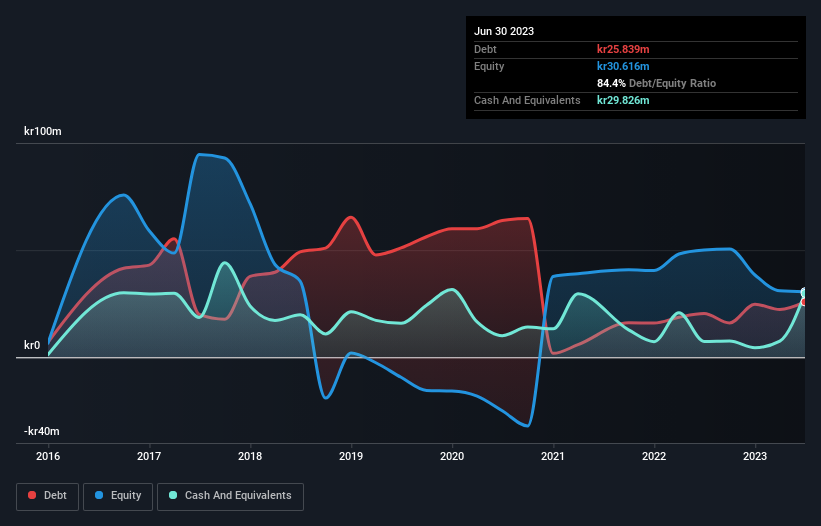Click the teal Cash And Equivalents legend dot
This screenshot has height=526, width=821.
click(x=173, y=495)
